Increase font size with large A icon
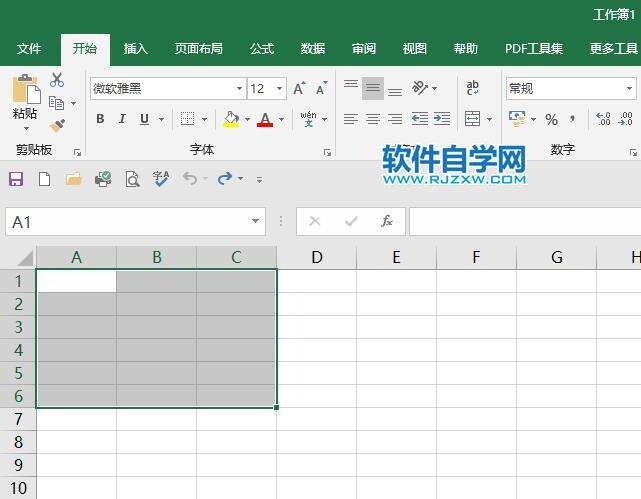Image resolution: width=641 pixels, height=499 pixels. (299, 89)
